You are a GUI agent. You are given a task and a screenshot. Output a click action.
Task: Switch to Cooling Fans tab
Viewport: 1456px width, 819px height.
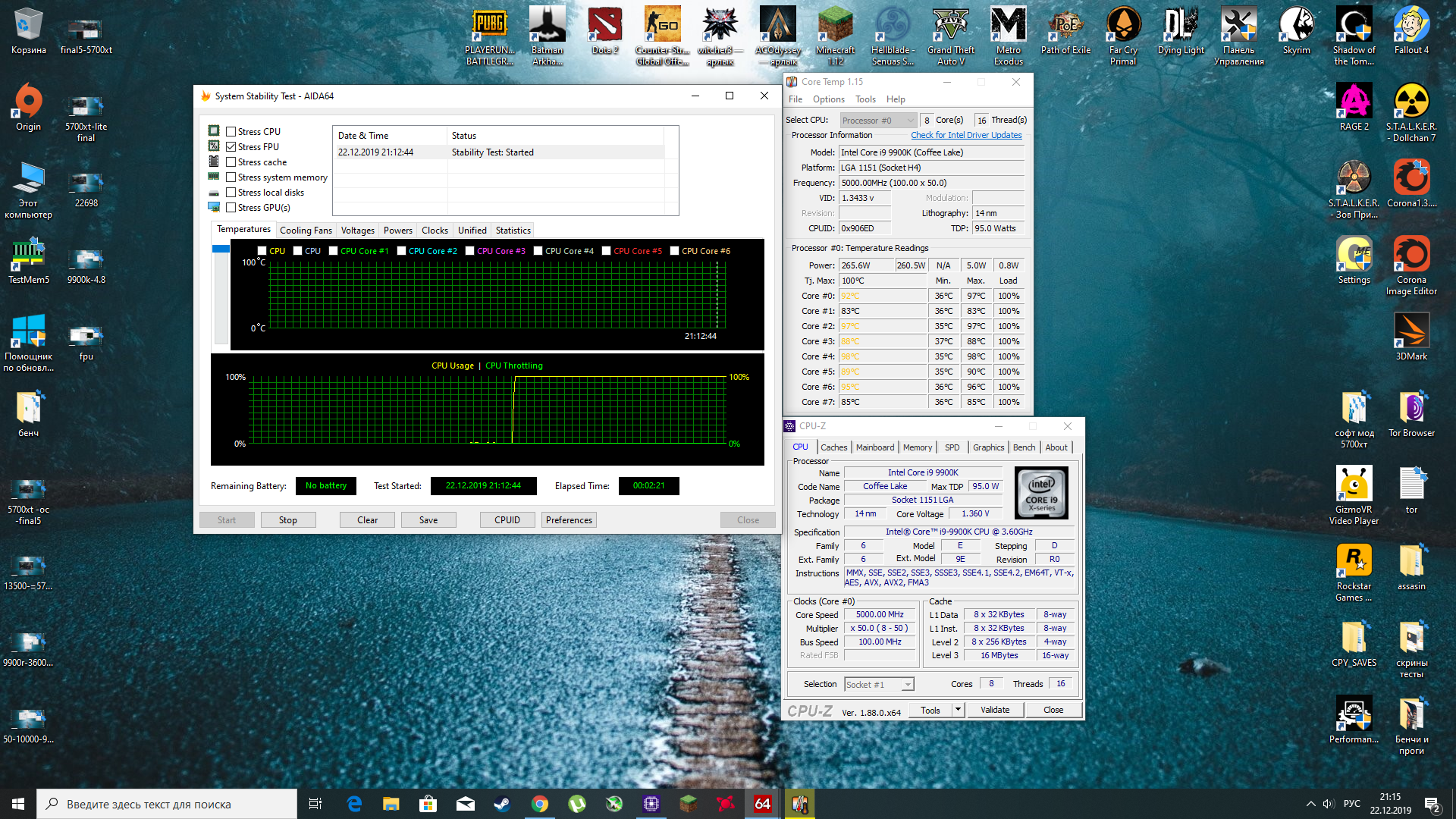pos(306,231)
